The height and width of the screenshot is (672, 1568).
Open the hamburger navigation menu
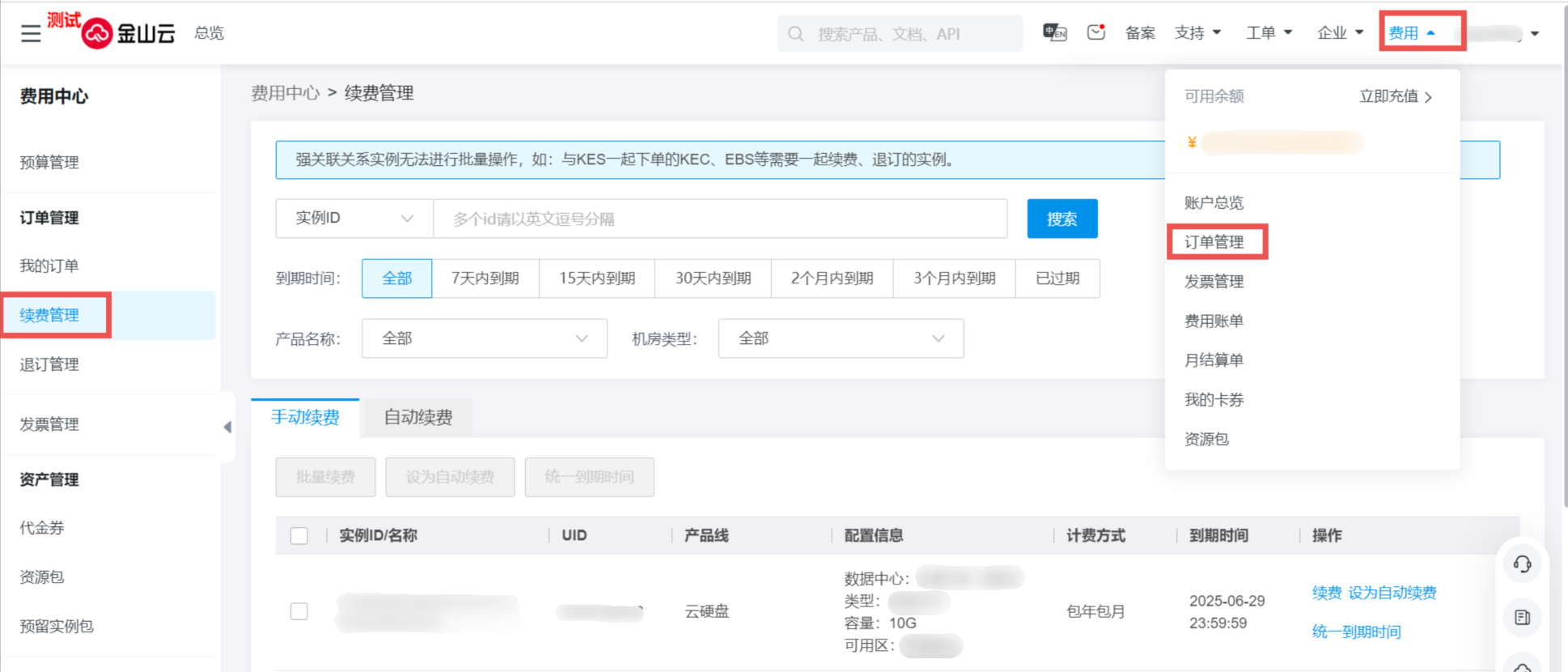click(31, 33)
